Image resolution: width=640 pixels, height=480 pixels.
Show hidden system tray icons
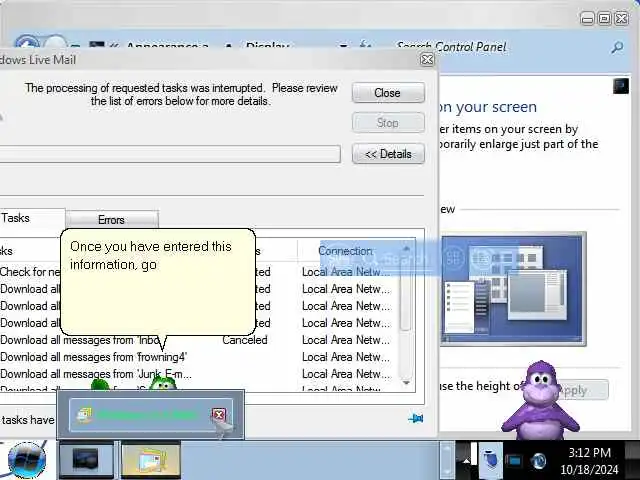point(466,460)
